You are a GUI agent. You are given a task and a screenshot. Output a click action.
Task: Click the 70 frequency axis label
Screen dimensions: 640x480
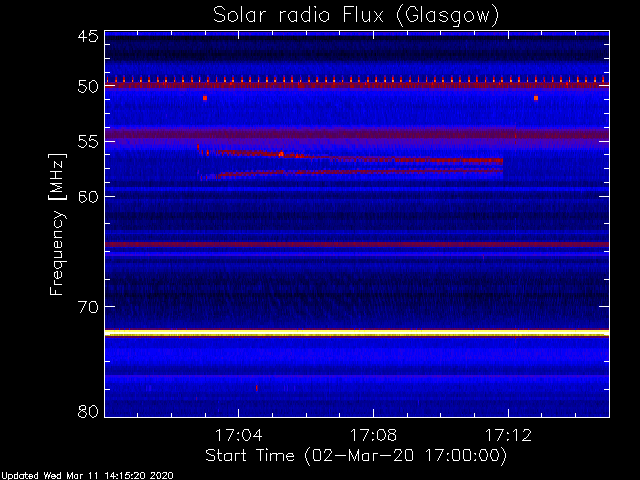click(x=88, y=307)
